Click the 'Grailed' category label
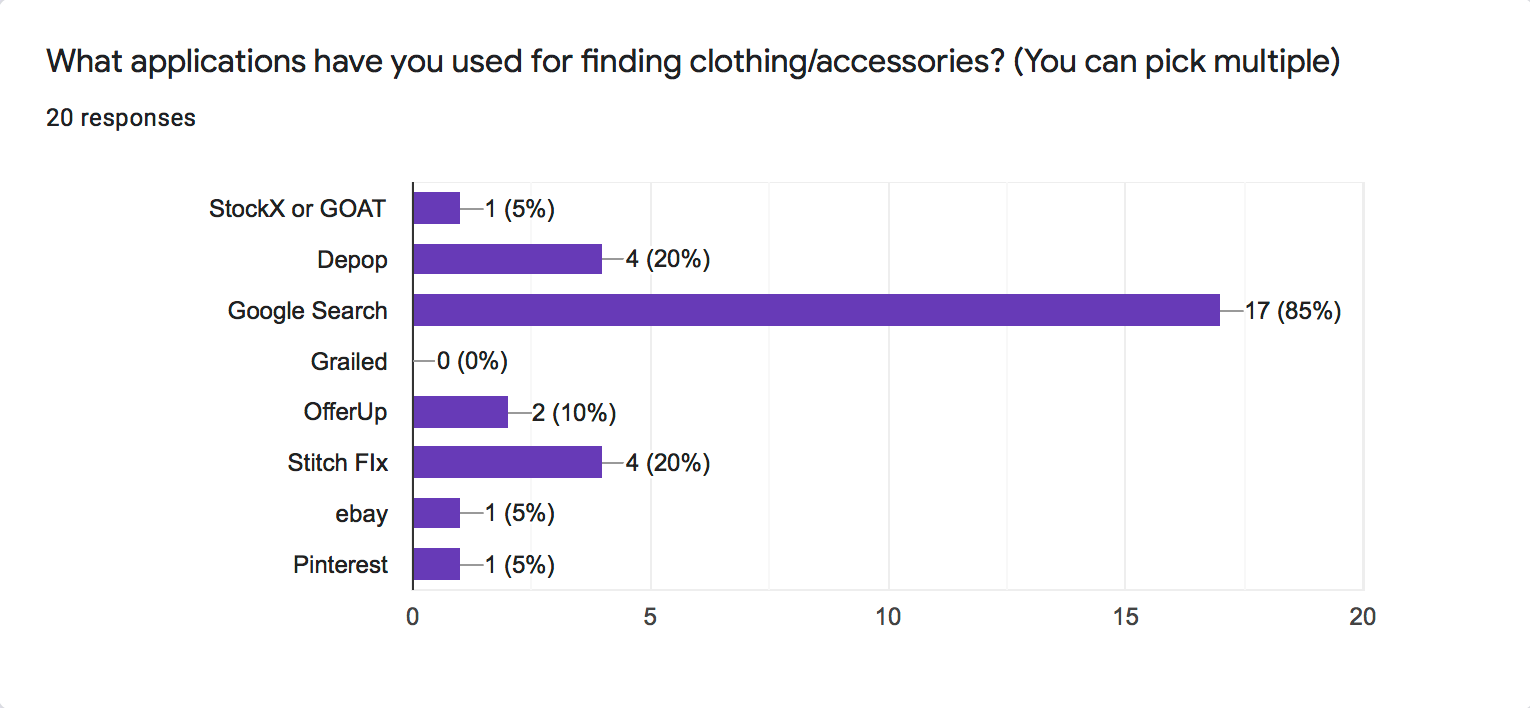Image resolution: width=1530 pixels, height=708 pixels. tap(349, 362)
